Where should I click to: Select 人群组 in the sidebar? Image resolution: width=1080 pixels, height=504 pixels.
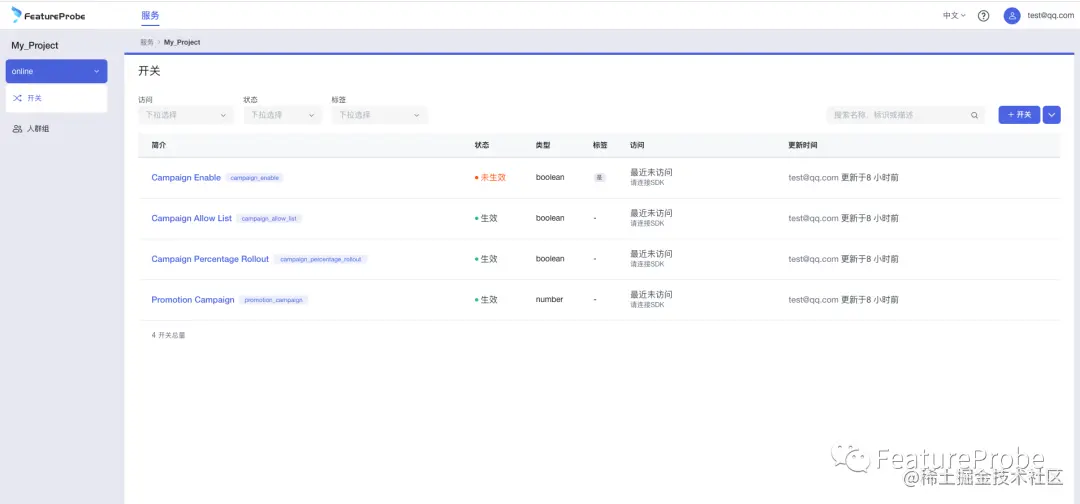[x=38, y=129]
